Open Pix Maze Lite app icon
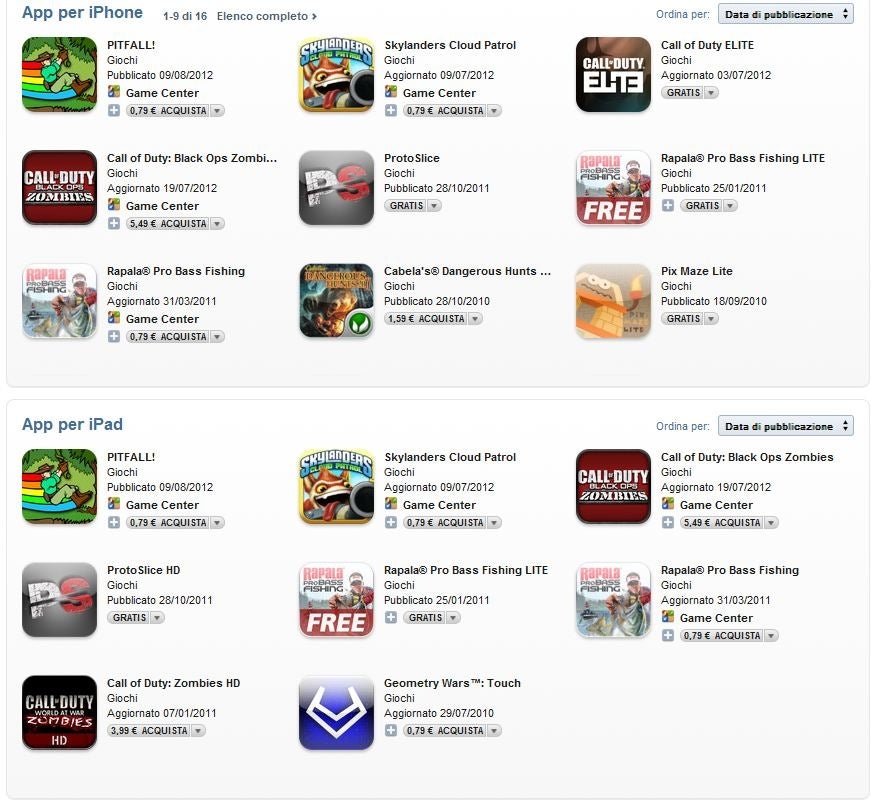 [613, 301]
